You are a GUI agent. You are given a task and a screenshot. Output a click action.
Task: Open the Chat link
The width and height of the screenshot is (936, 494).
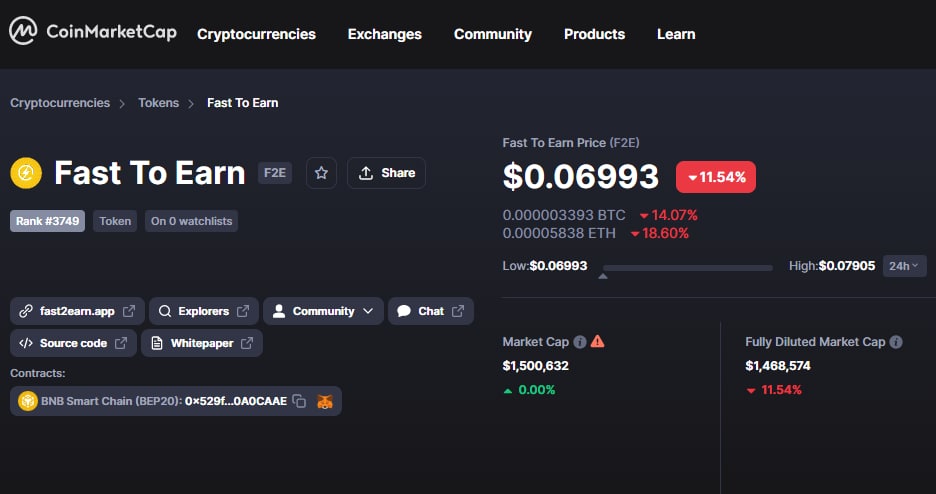(430, 311)
